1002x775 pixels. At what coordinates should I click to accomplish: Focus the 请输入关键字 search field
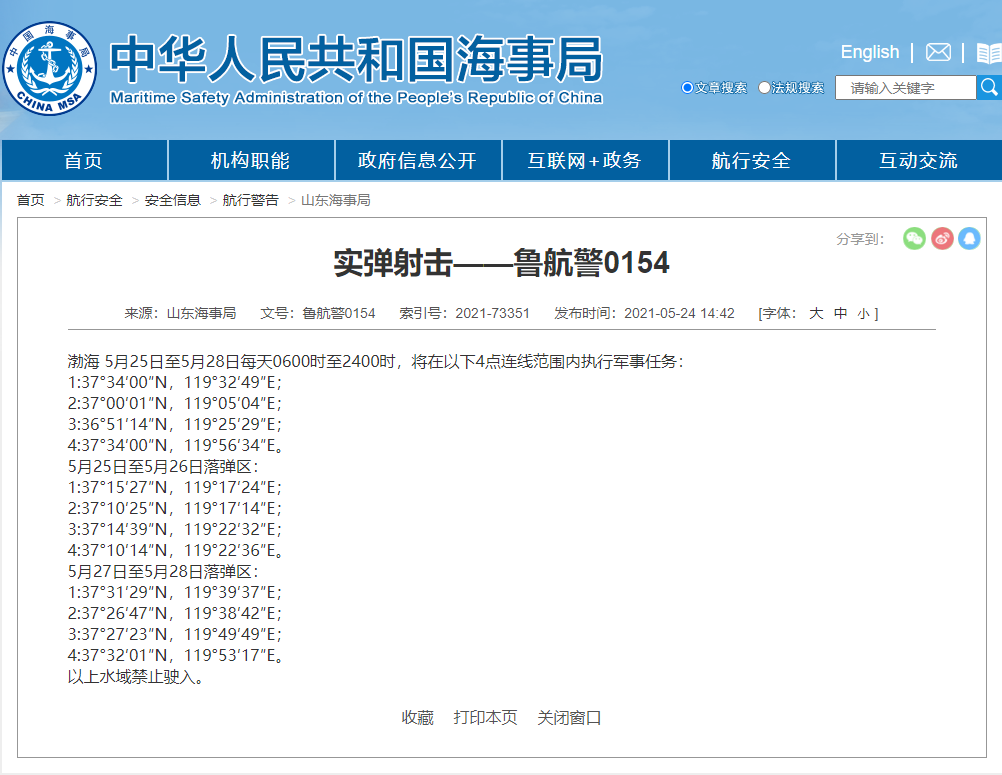(905, 88)
